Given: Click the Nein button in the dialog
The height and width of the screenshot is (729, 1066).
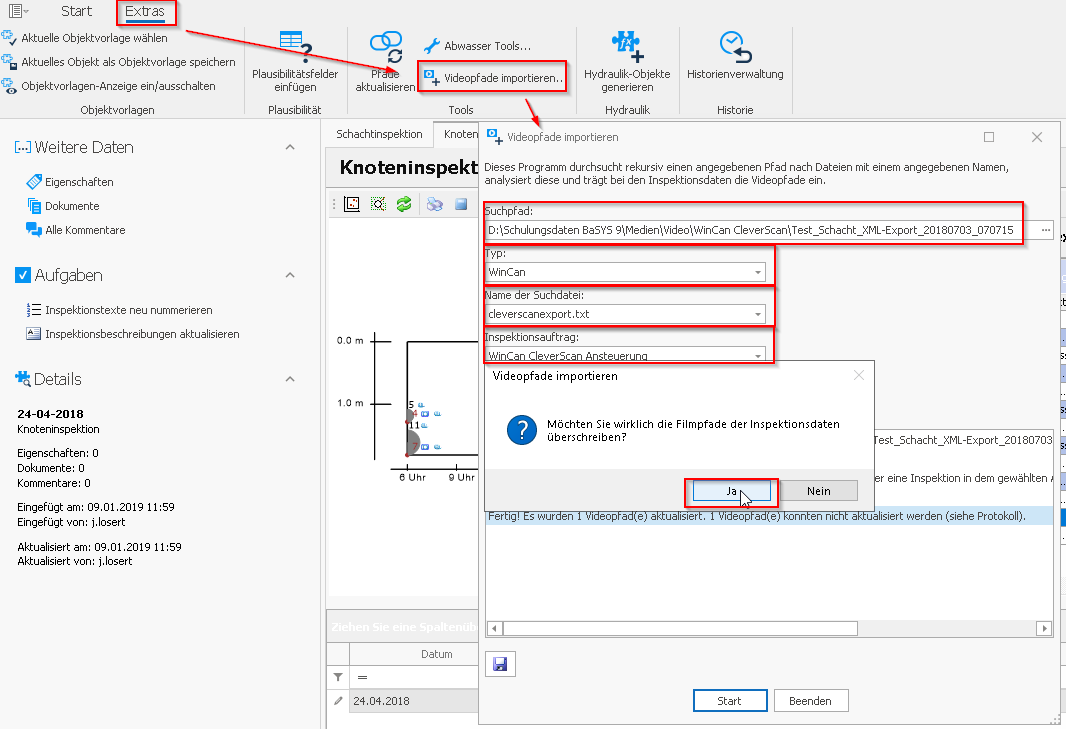Looking at the screenshot, I should click(x=818, y=491).
